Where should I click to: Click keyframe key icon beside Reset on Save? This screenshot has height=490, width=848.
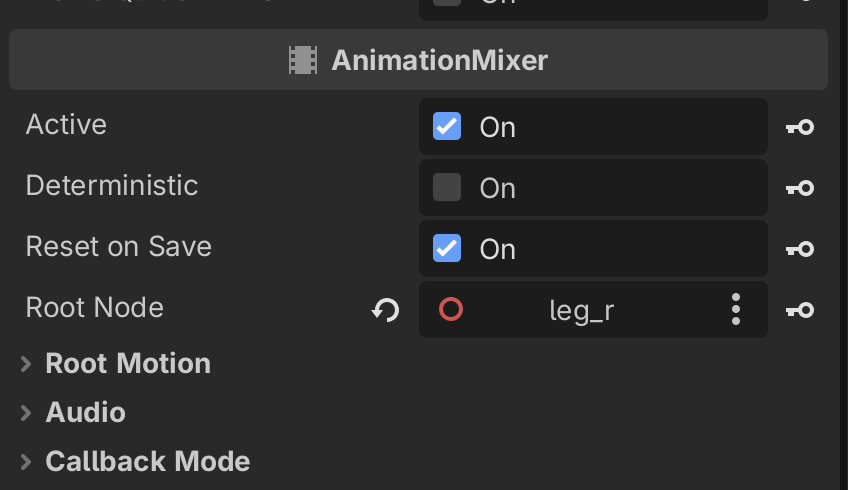[x=800, y=249]
